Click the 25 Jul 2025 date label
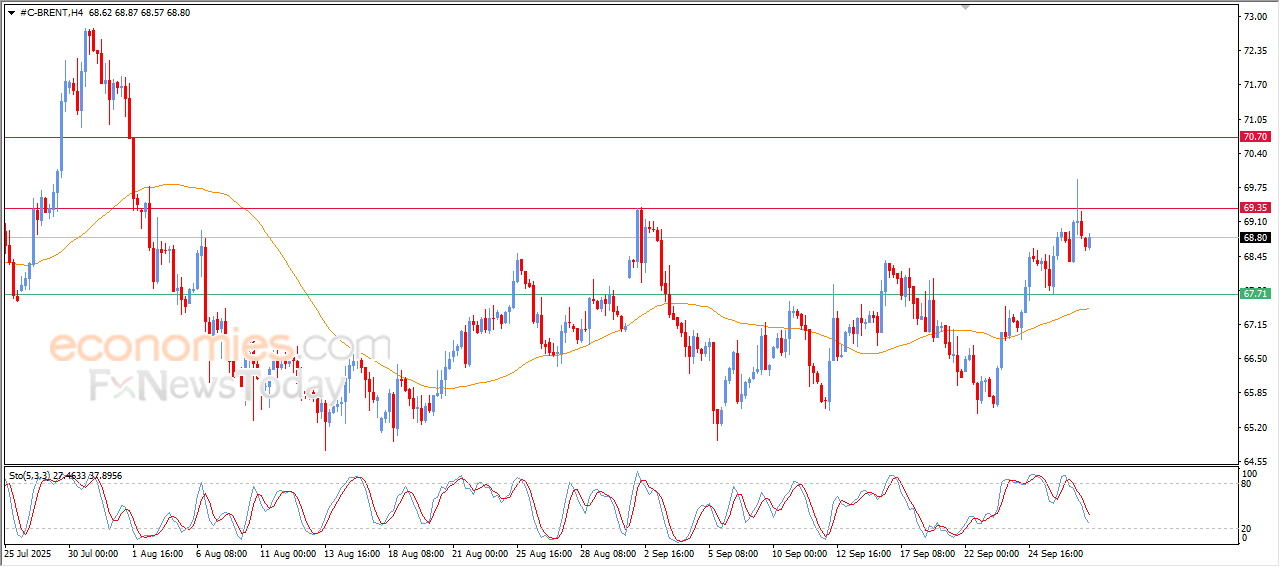Image resolution: width=1280 pixels, height=567 pixels. [x=28, y=552]
